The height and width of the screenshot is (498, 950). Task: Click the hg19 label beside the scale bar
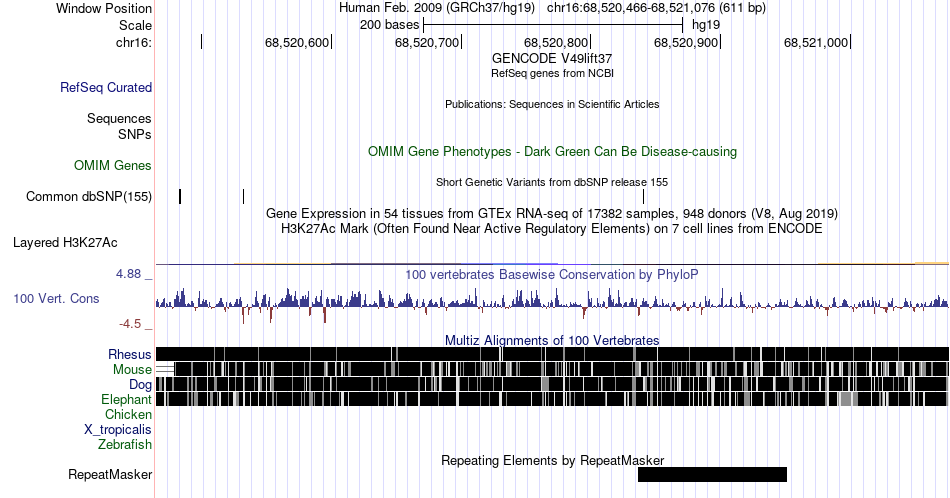tap(706, 25)
